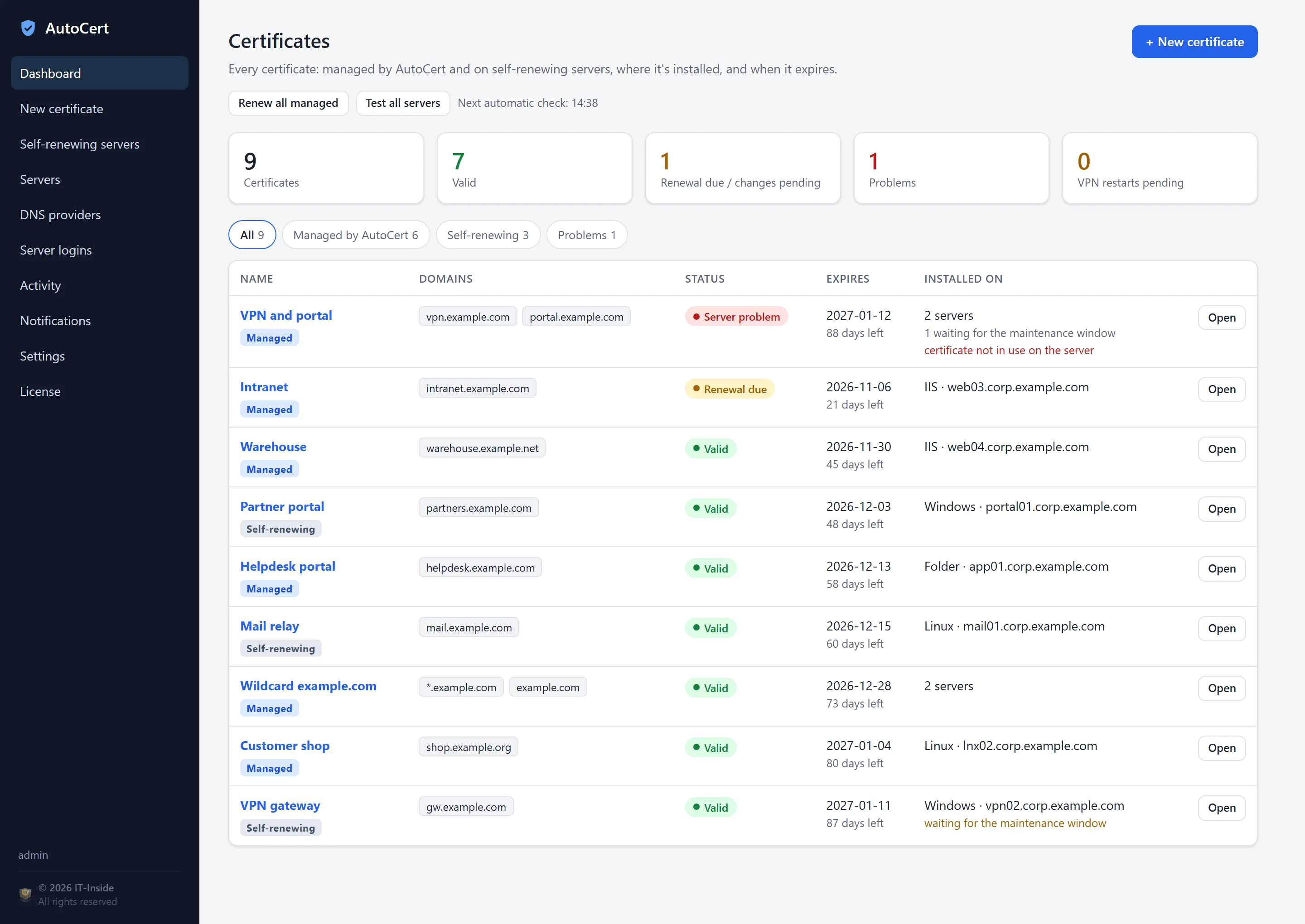Click the Valid summary card
The image size is (1305, 924).
[x=534, y=168]
